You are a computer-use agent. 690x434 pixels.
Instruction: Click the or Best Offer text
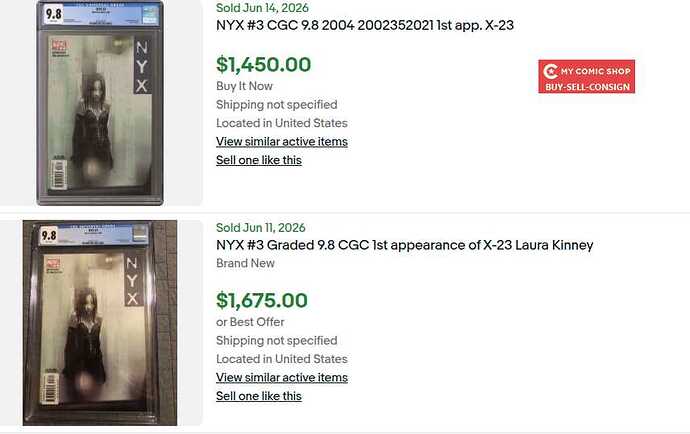[250, 322]
